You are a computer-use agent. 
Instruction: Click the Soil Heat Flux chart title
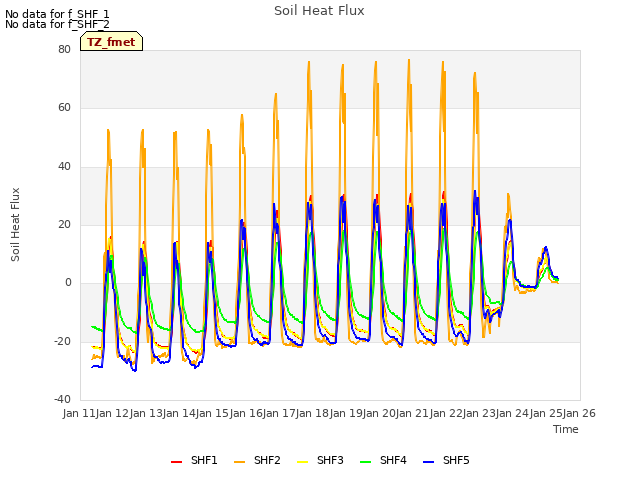(x=319, y=11)
